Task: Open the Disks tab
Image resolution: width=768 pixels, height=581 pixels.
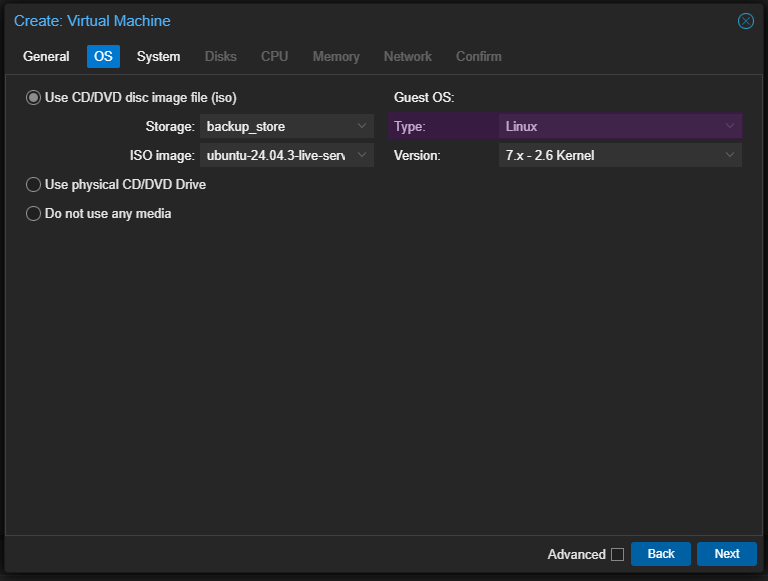Action: click(x=220, y=57)
